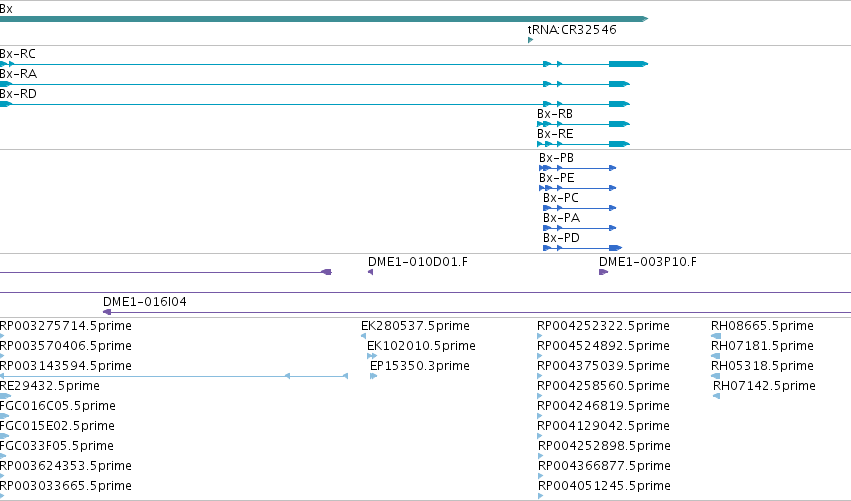851x501 pixels.
Task: Select the RH07142.5prime EST label
Action: (x=764, y=386)
